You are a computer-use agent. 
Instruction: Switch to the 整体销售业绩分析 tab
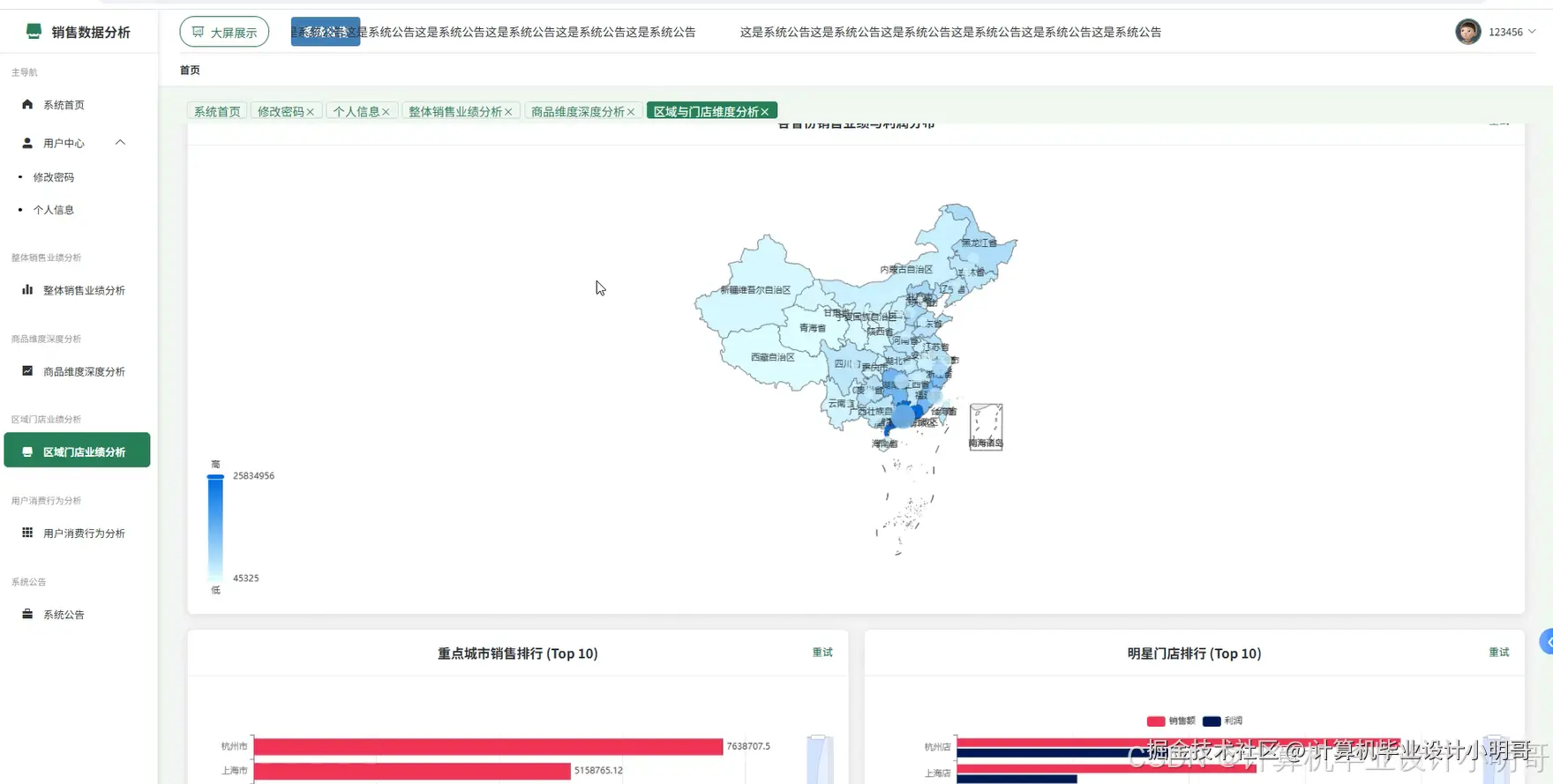(x=455, y=111)
